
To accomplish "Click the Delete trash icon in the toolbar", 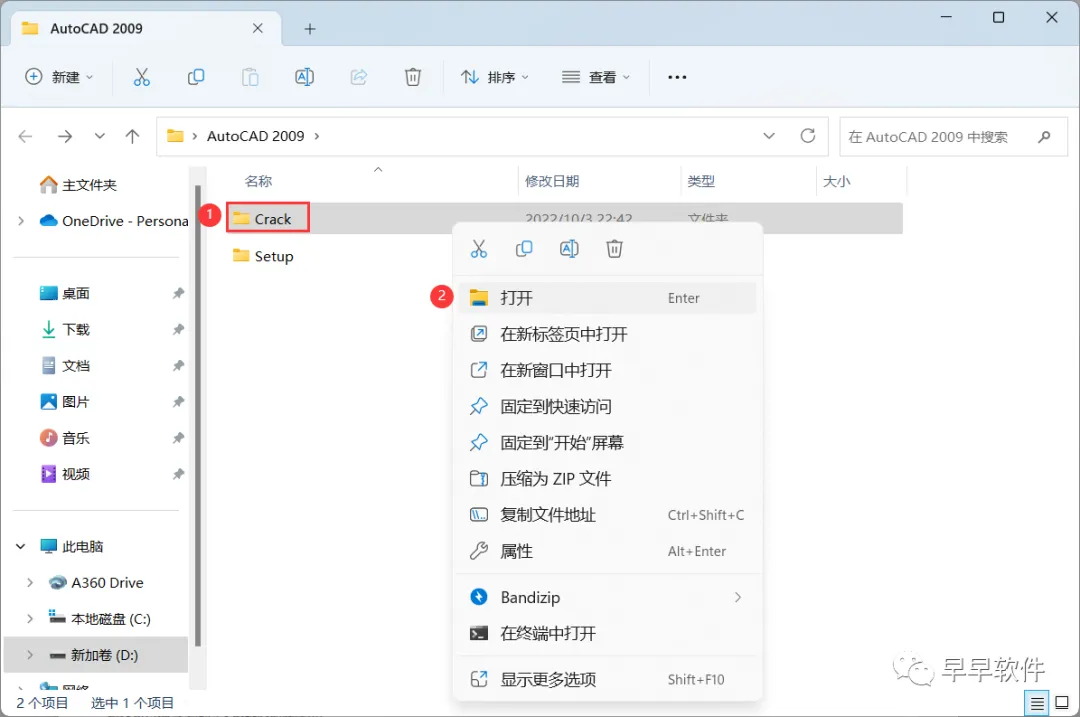I will (413, 77).
